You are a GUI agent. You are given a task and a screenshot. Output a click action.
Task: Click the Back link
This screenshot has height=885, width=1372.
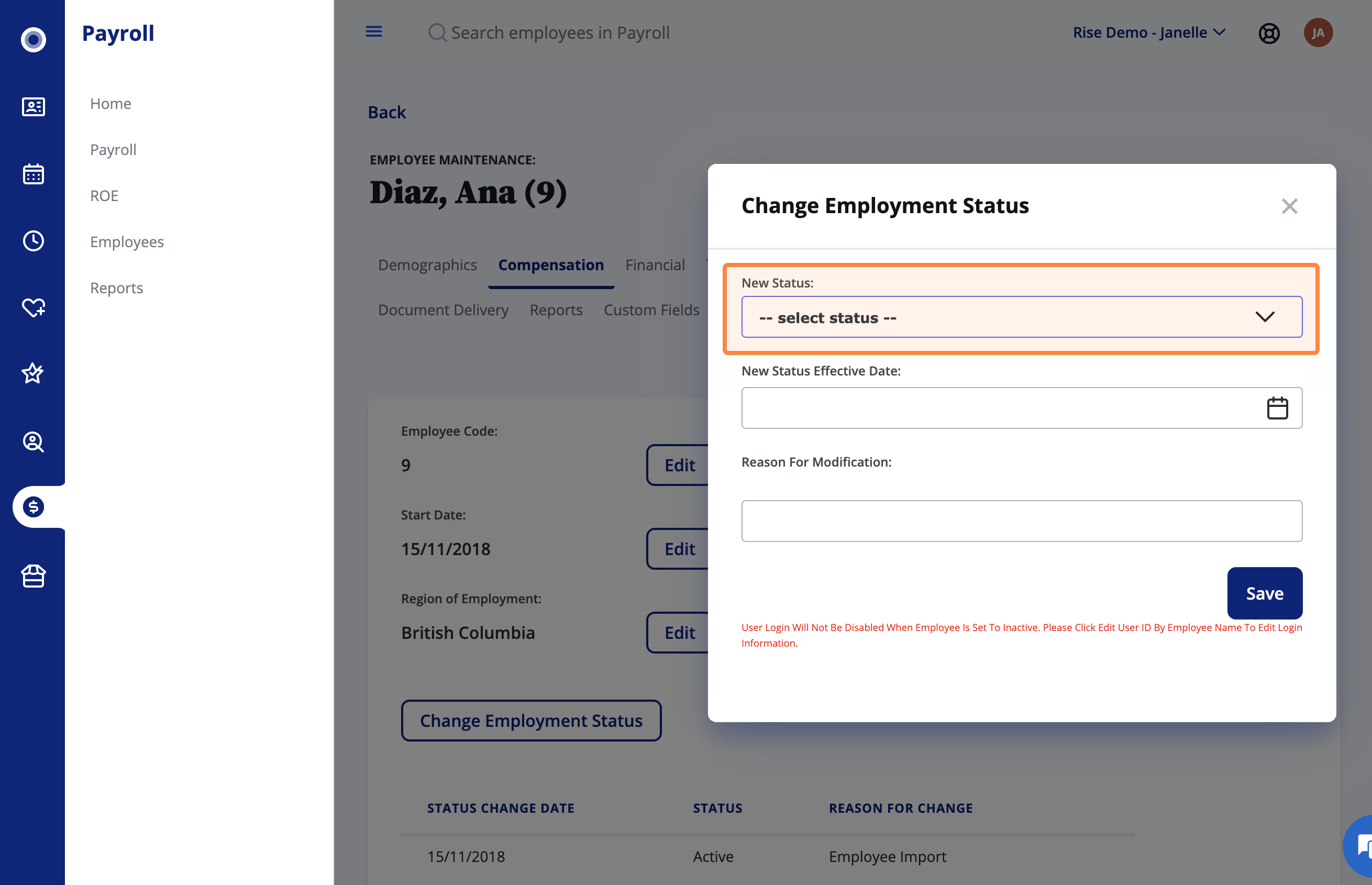tap(386, 113)
